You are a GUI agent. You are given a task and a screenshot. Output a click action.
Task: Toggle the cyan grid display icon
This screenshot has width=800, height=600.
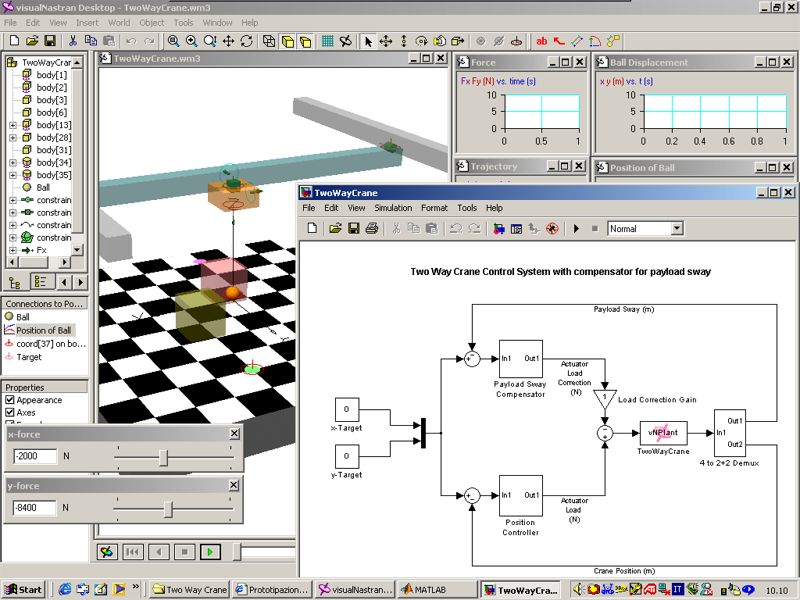[328, 41]
